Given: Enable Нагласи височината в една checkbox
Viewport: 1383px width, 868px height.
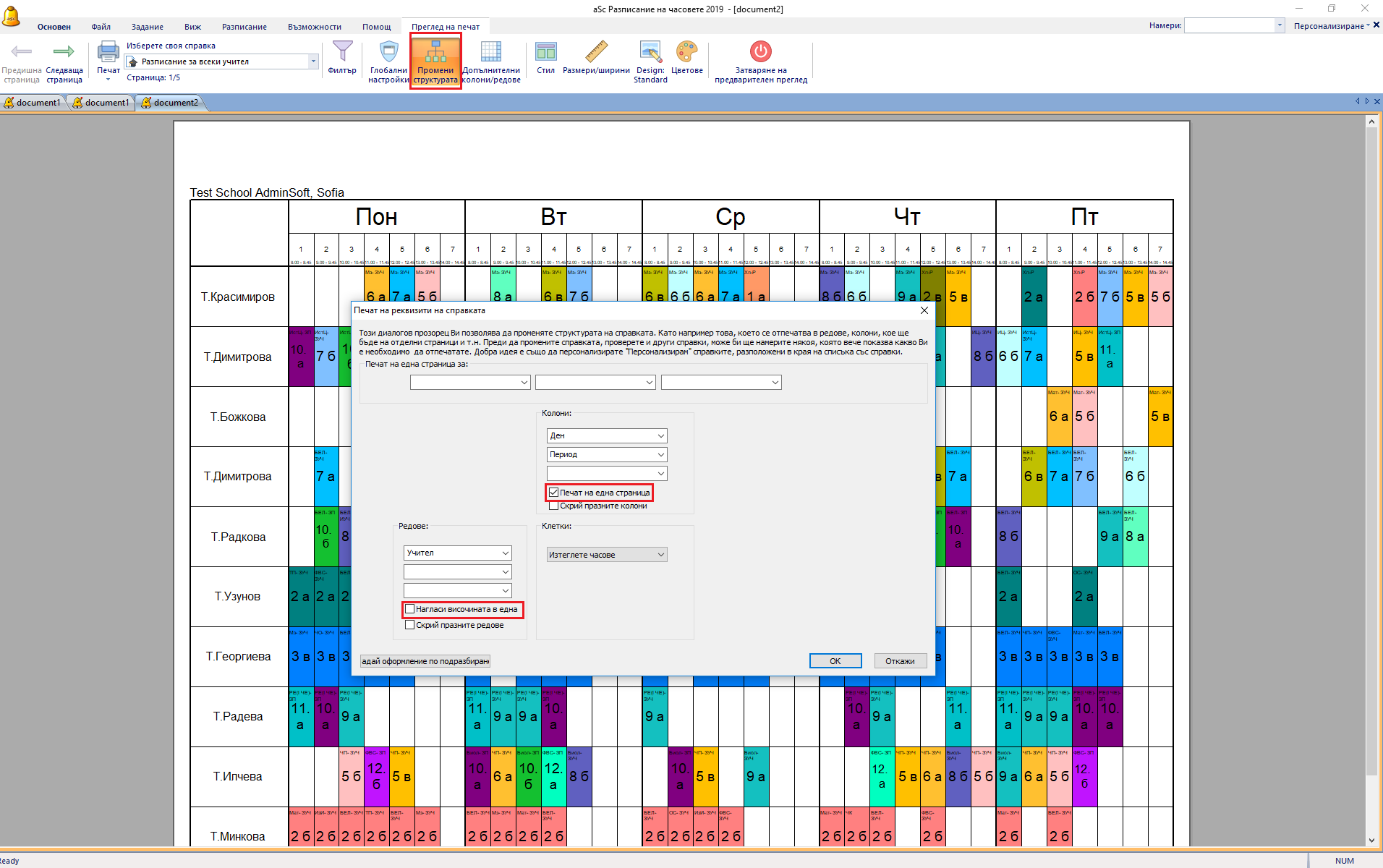Looking at the screenshot, I should pyautogui.click(x=410, y=609).
